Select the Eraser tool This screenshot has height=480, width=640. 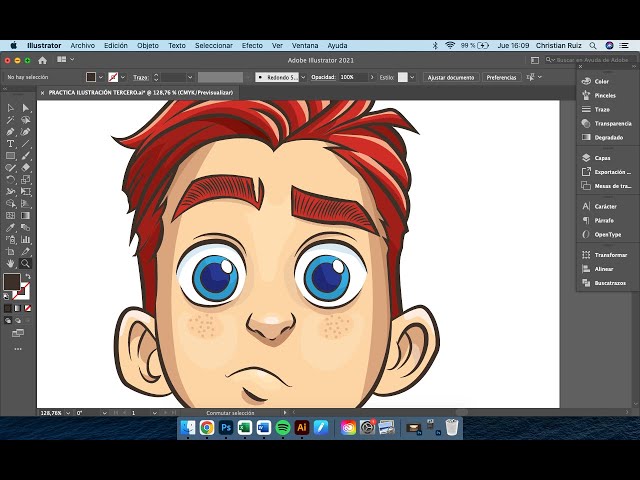click(x=26, y=167)
